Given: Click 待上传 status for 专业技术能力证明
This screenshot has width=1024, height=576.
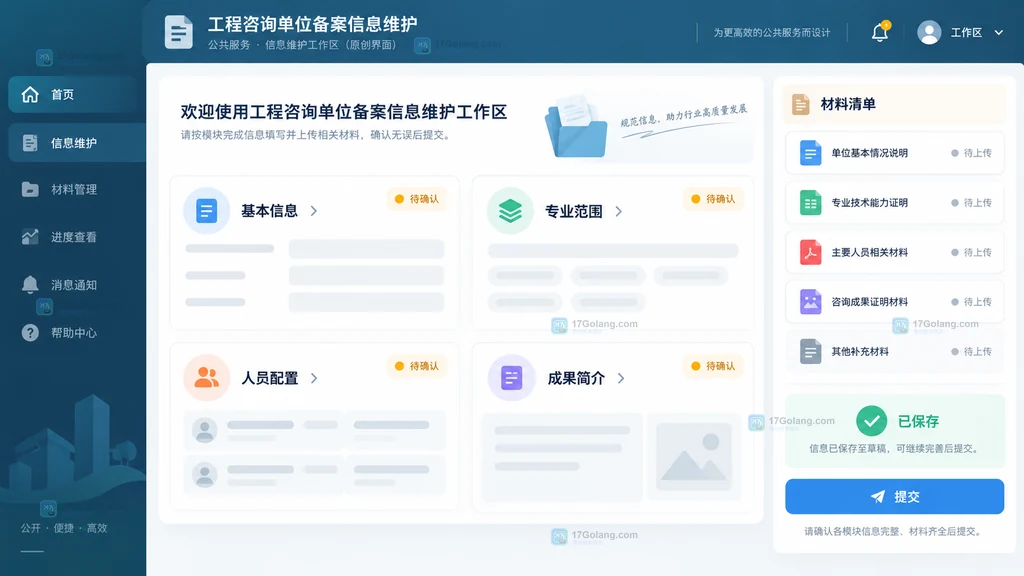Looking at the screenshot, I should pos(972,202).
